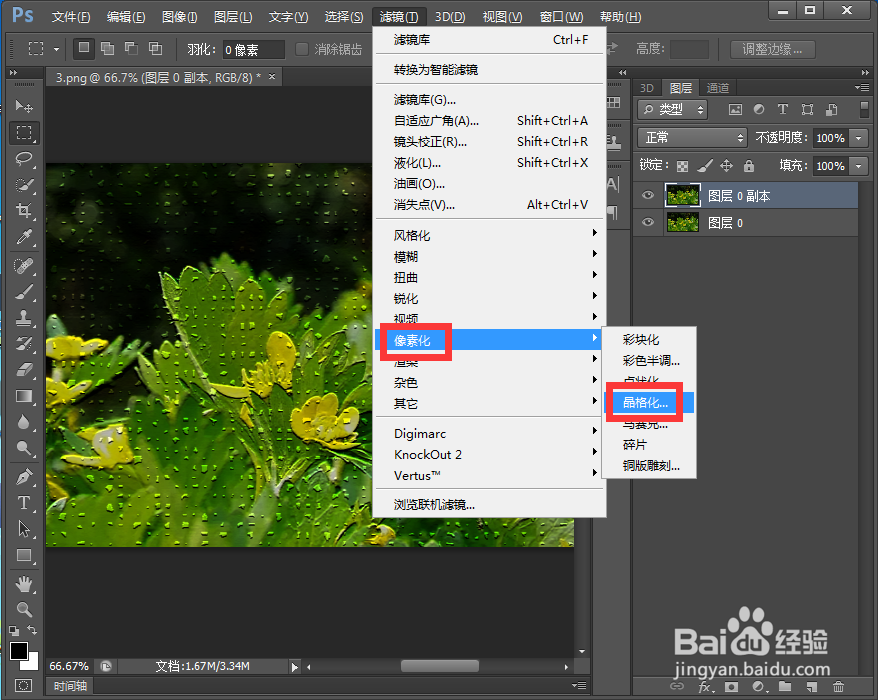This screenshot has width=878, height=700.
Task: Open the 不透明度 opacity dropdown
Action: (858, 138)
